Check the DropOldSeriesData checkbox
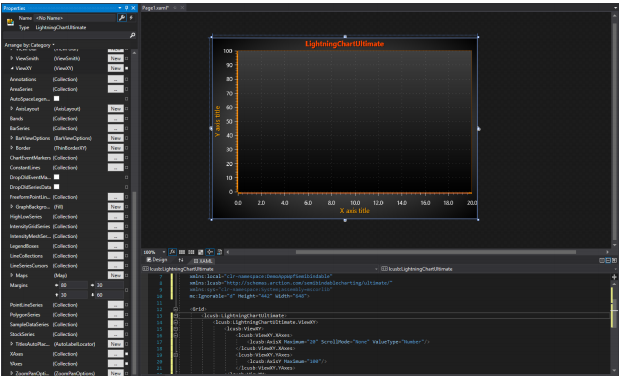619x376 pixels. click(56, 186)
